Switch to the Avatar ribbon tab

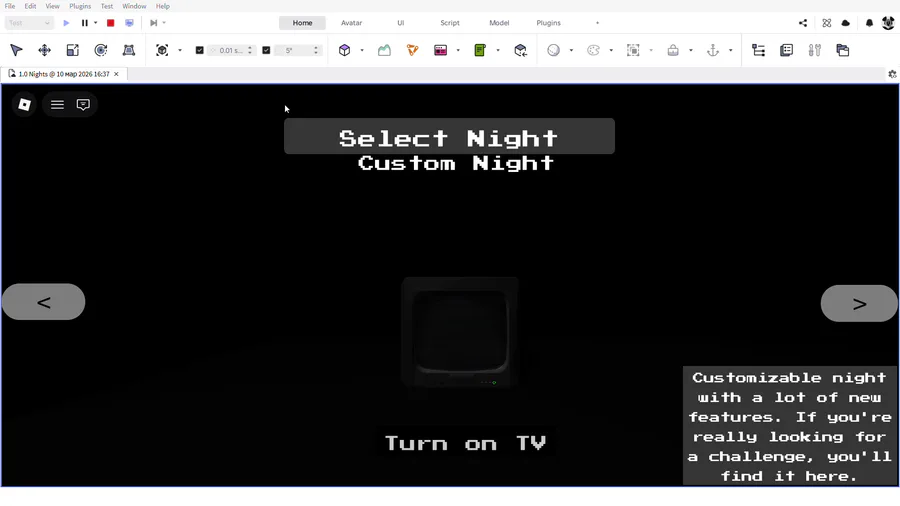[x=351, y=23]
